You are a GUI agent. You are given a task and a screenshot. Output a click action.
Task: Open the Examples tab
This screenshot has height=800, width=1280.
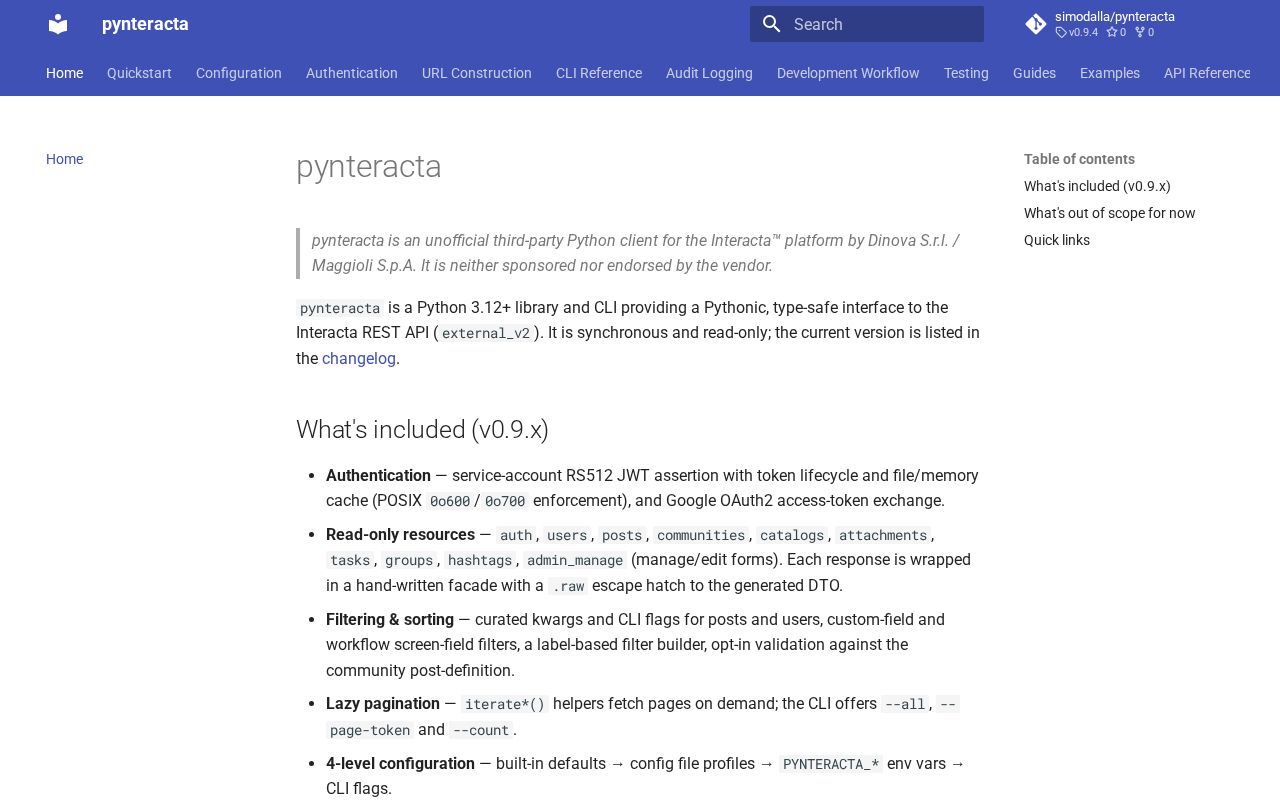[1110, 73]
